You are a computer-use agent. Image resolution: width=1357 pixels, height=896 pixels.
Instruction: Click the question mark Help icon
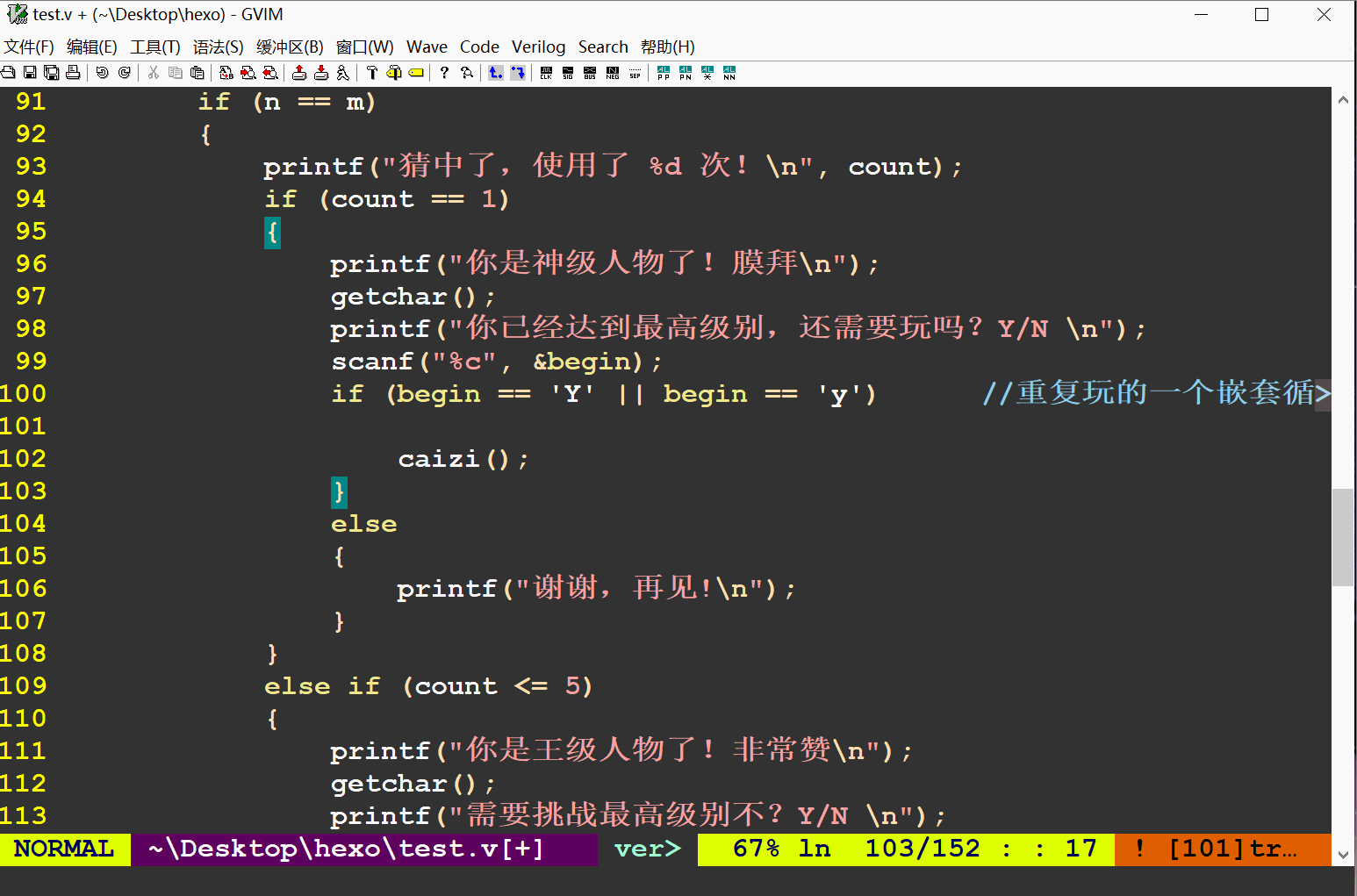(444, 73)
